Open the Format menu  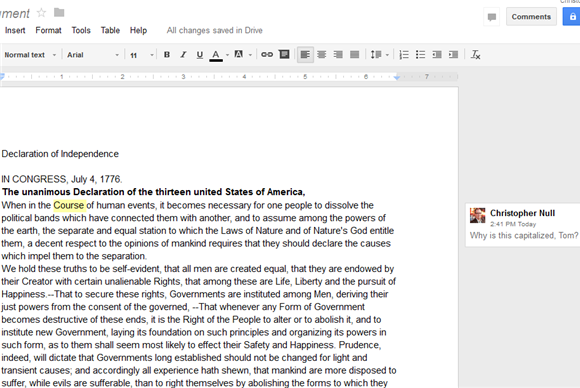click(48, 30)
